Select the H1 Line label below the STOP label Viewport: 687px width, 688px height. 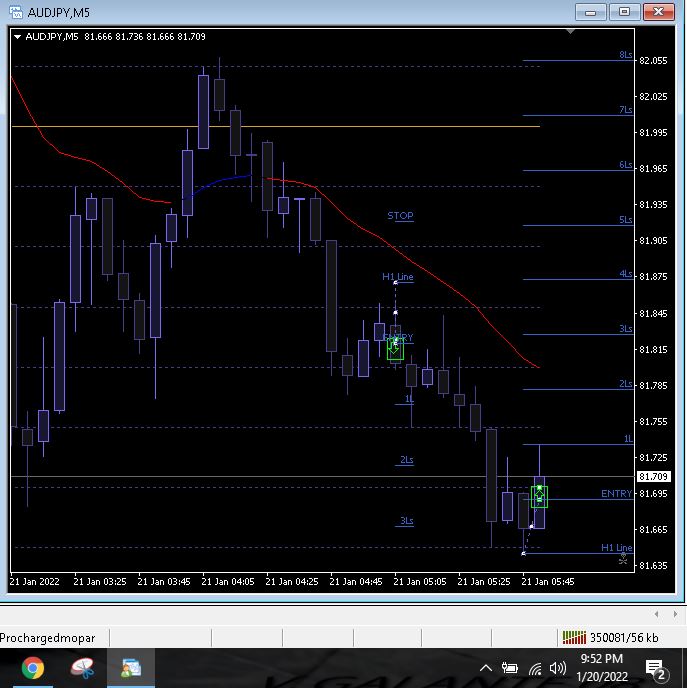click(x=397, y=276)
